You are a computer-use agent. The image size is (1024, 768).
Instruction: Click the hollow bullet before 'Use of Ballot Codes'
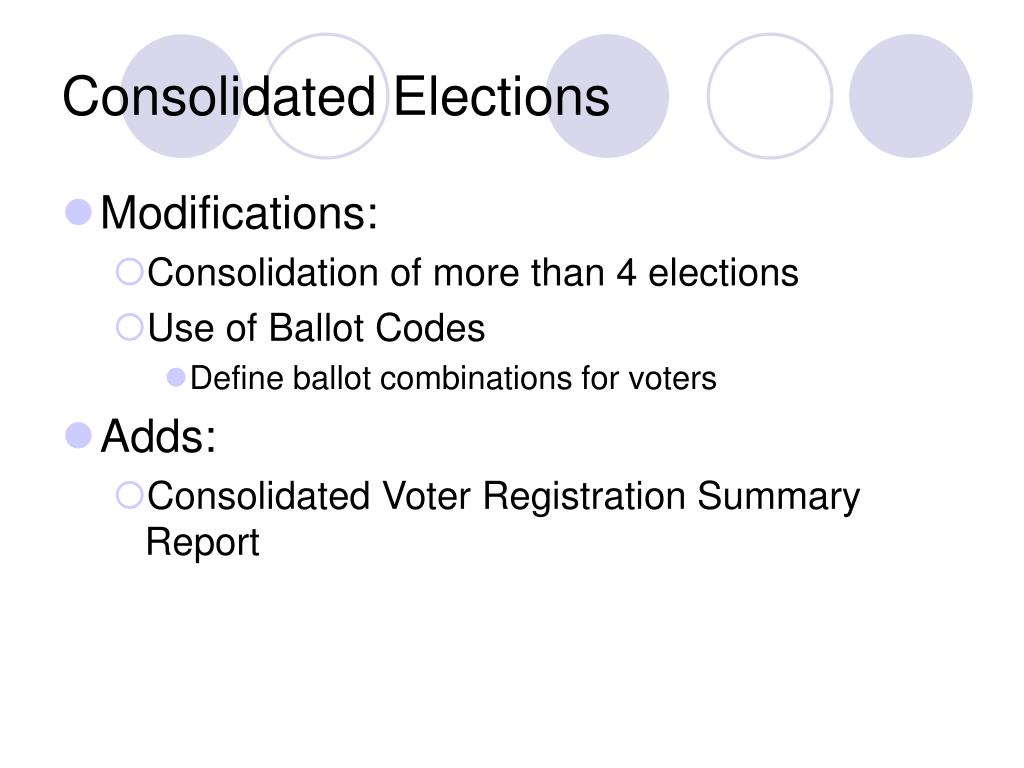[x=129, y=327]
